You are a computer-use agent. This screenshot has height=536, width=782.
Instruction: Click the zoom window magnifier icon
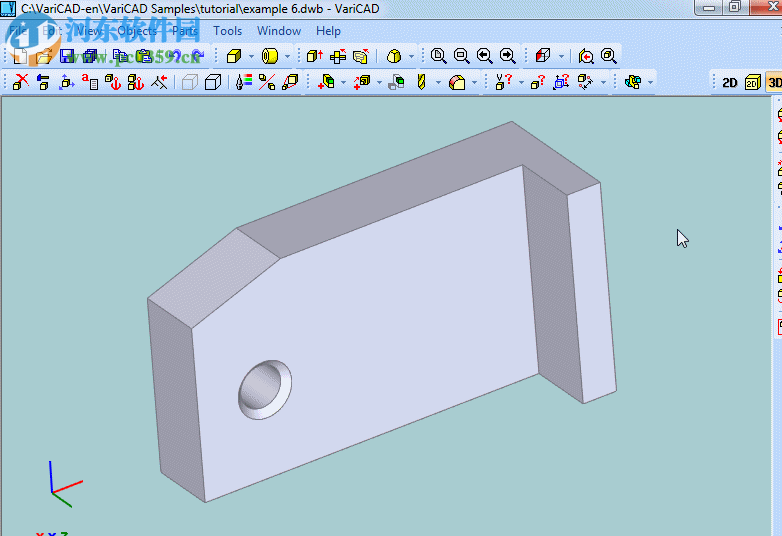click(461, 56)
